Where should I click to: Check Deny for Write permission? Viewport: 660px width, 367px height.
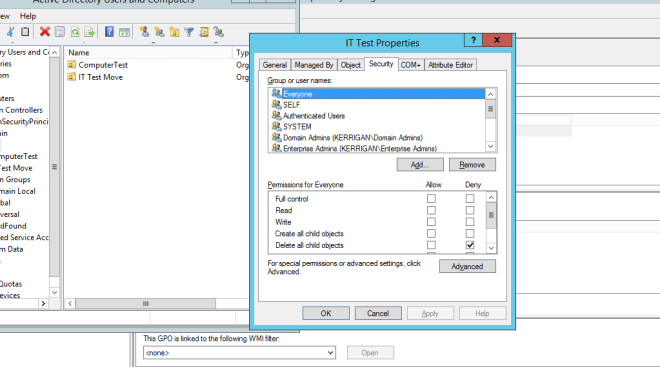(x=470, y=221)
